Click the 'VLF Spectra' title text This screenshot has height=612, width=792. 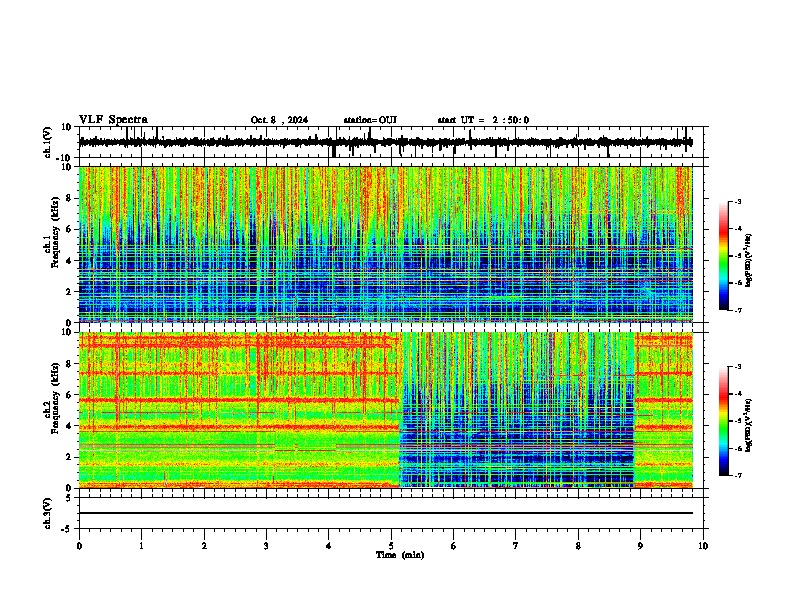(x=113, y=120)
